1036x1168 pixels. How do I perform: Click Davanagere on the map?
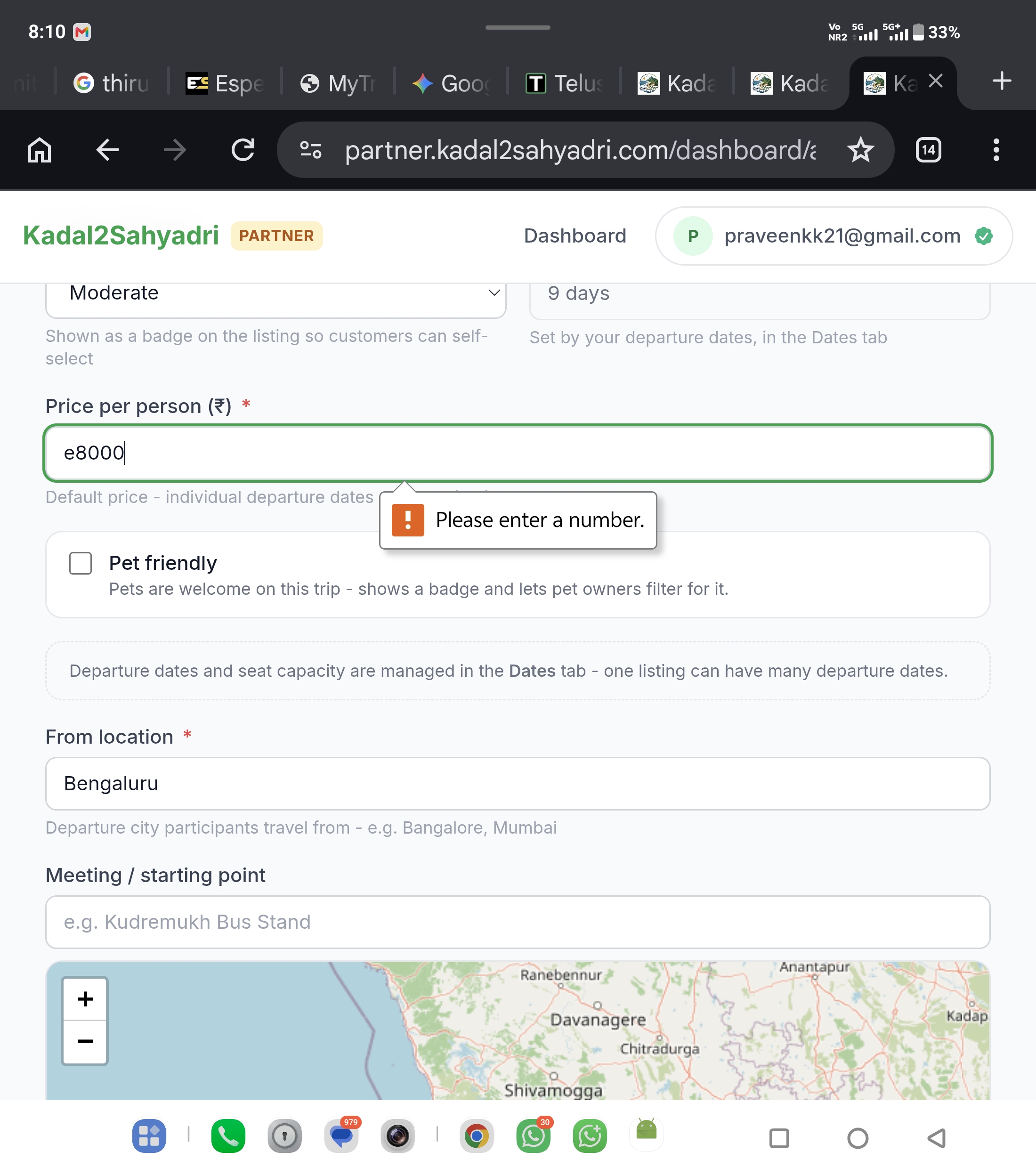[x=598, y=1020]
